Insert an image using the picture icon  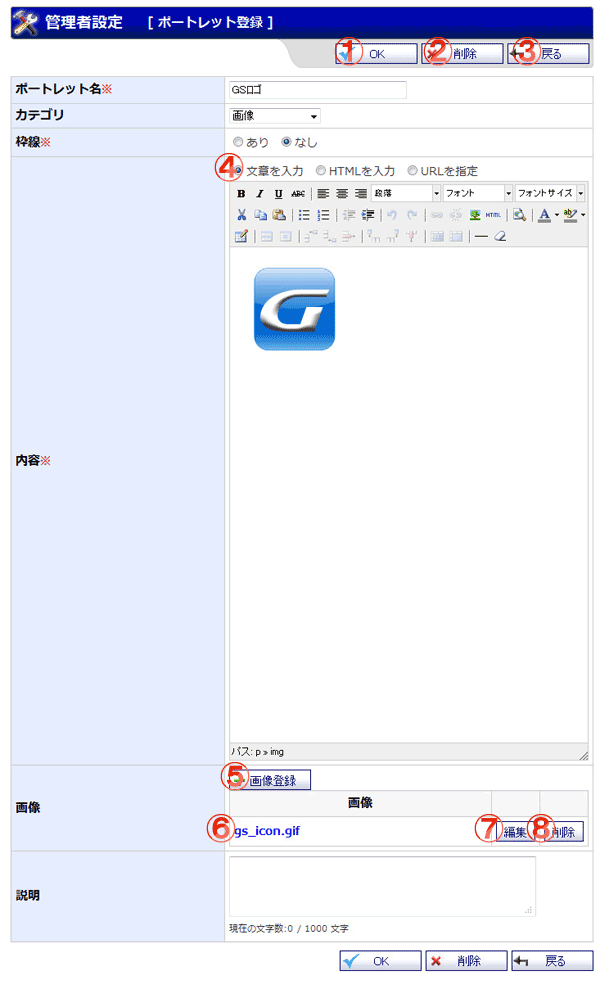pyautogui.click(x=475, y=215)
